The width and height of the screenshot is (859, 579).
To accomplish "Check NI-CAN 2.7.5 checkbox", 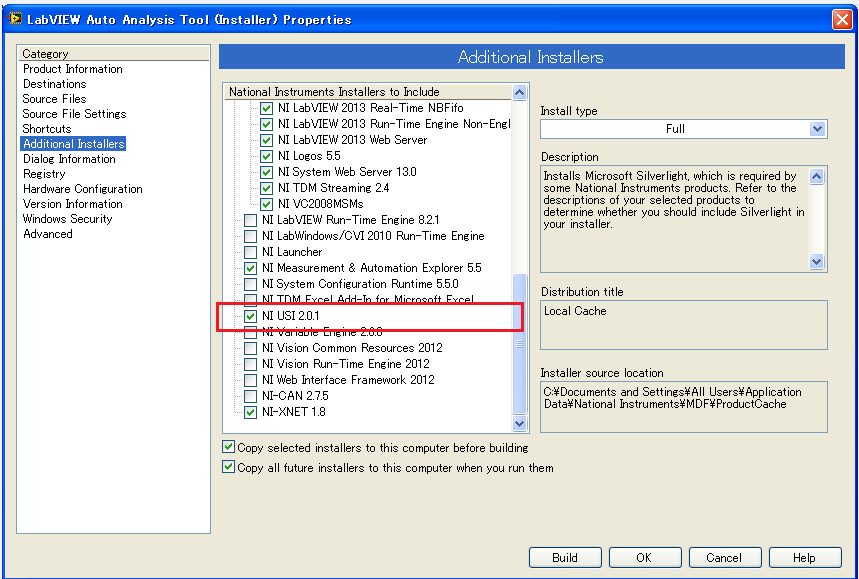I will 250,396.
